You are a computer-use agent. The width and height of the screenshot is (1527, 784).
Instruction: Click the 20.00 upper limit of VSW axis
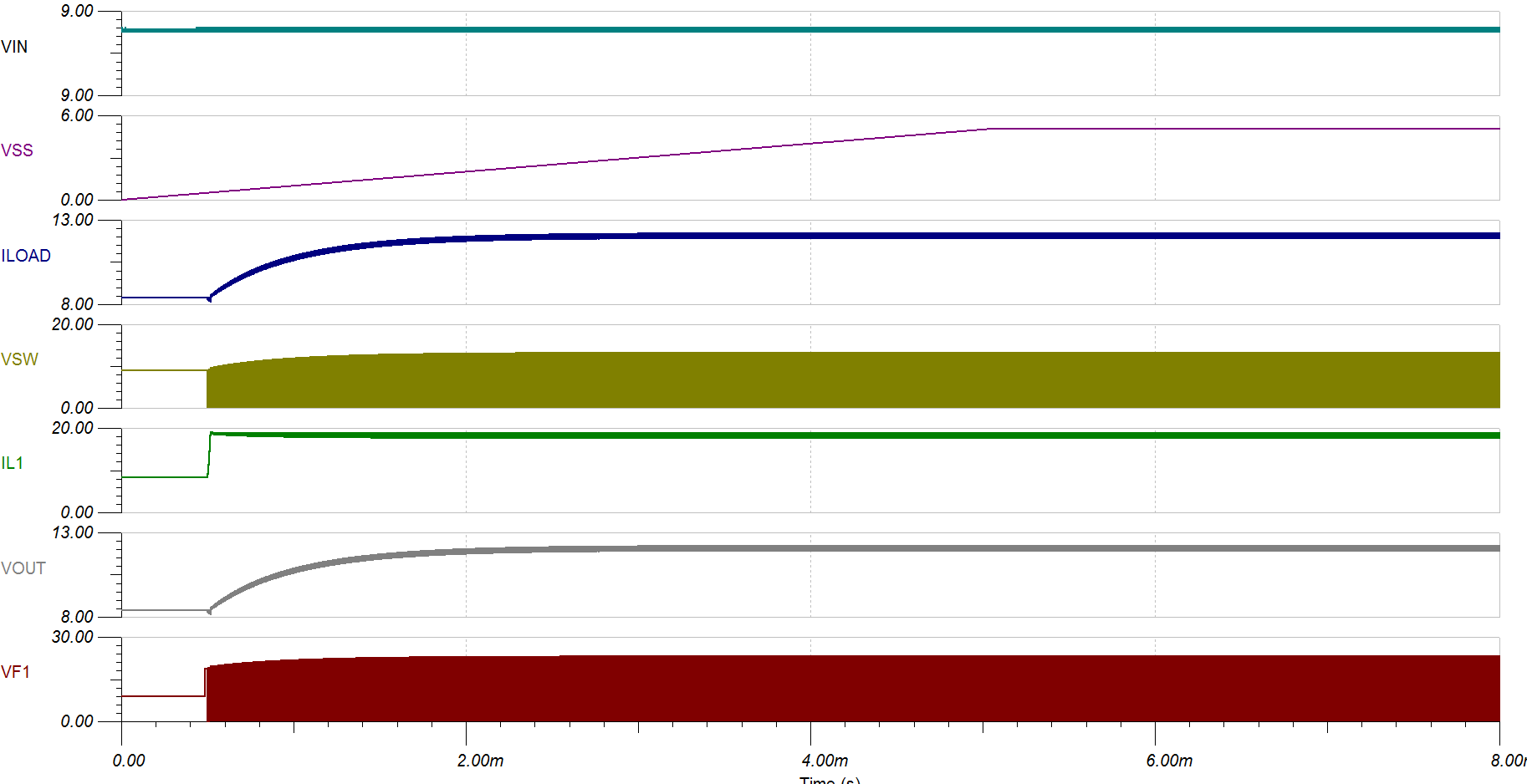click(73, 324)
